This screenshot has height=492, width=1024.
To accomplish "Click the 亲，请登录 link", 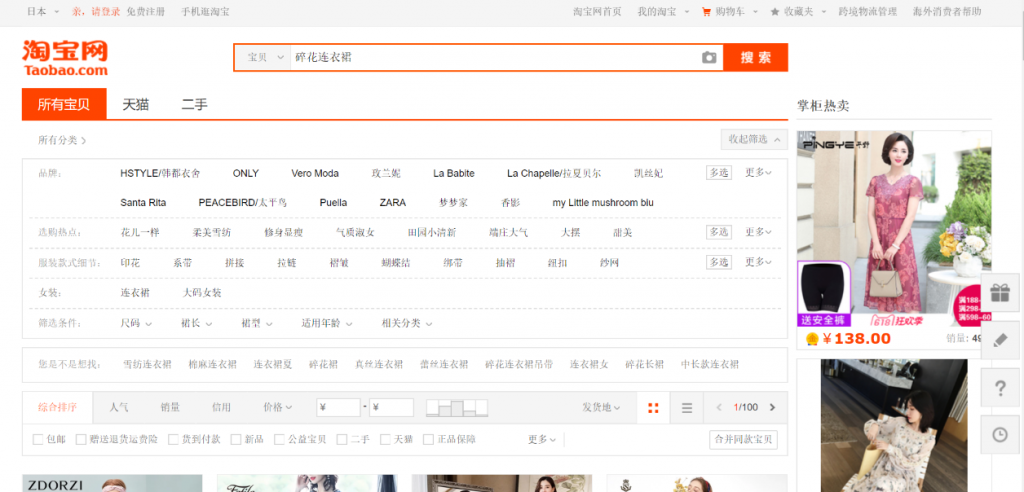I will [x=96, y=12].
